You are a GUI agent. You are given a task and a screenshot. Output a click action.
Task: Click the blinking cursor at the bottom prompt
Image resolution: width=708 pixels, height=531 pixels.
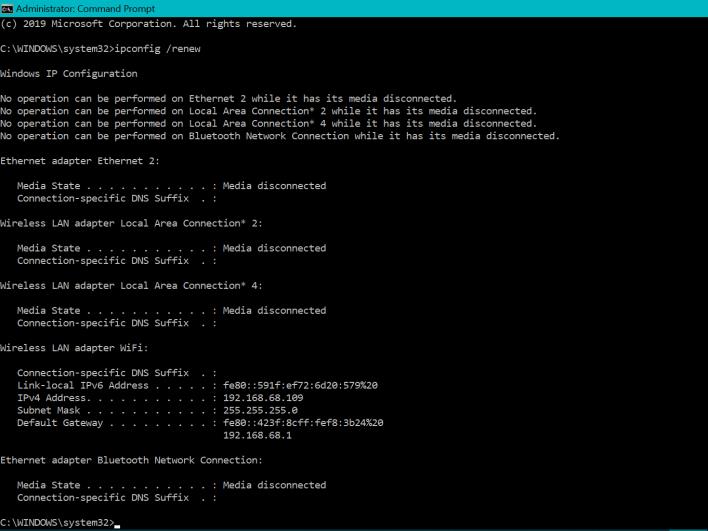[x=117, y=523]
